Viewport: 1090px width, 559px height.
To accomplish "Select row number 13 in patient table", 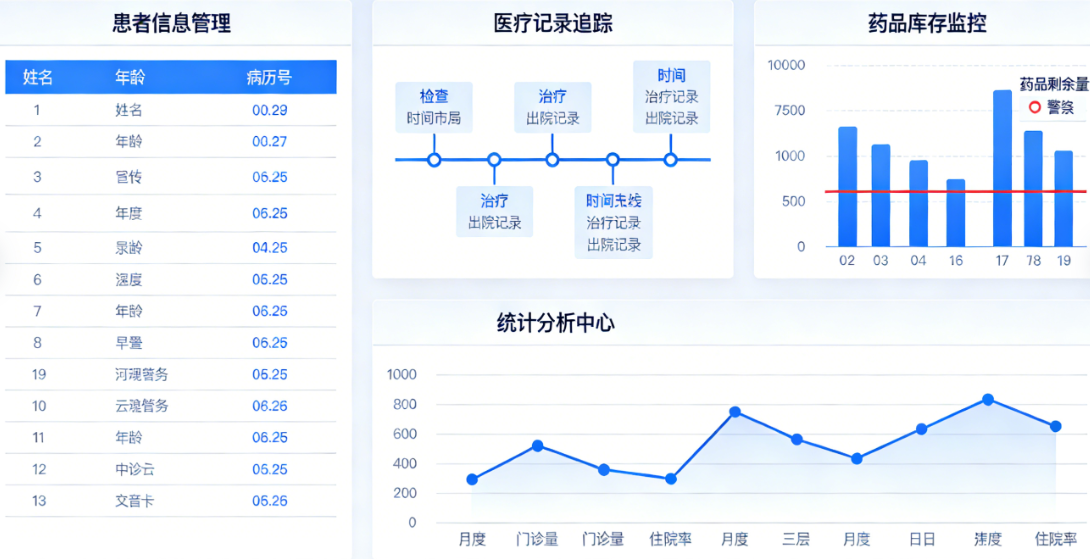I will [39, 501].
